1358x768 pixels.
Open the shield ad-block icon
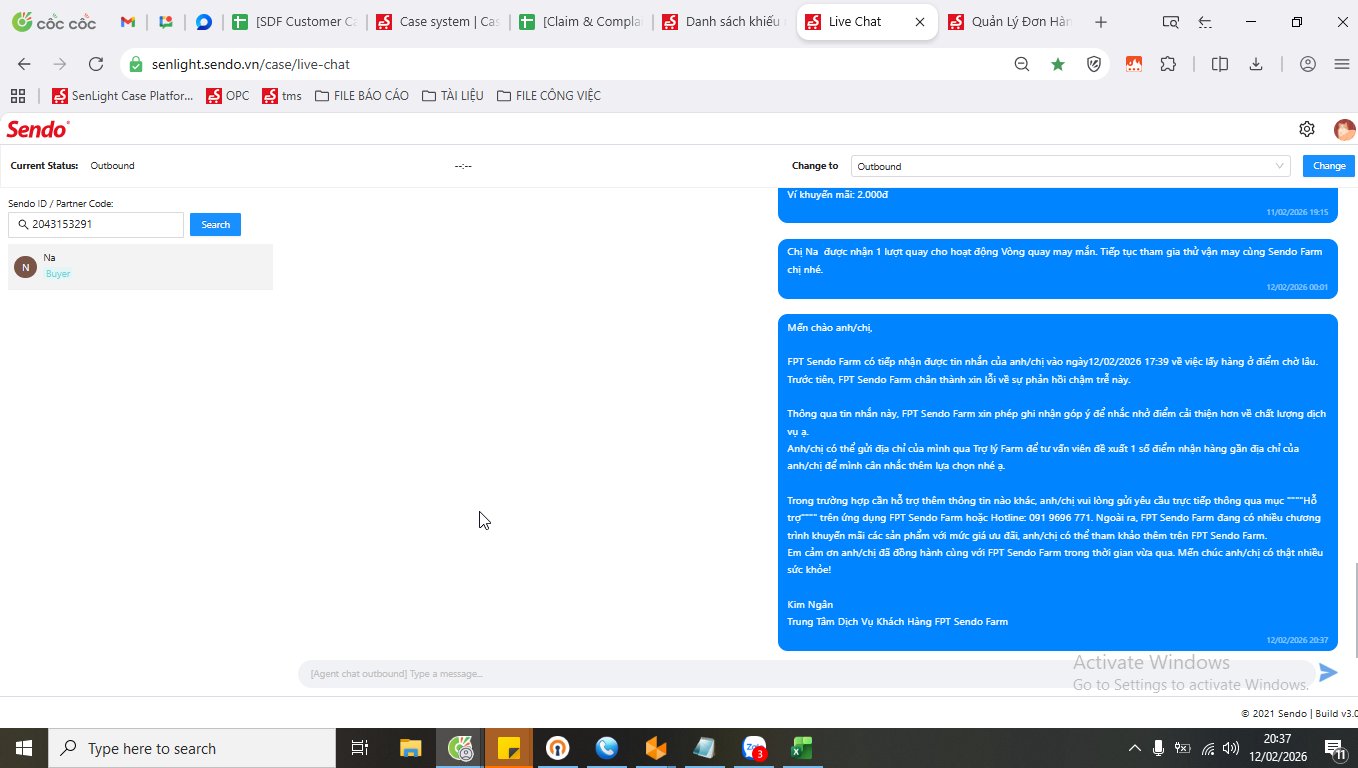tap(1094, 64)
